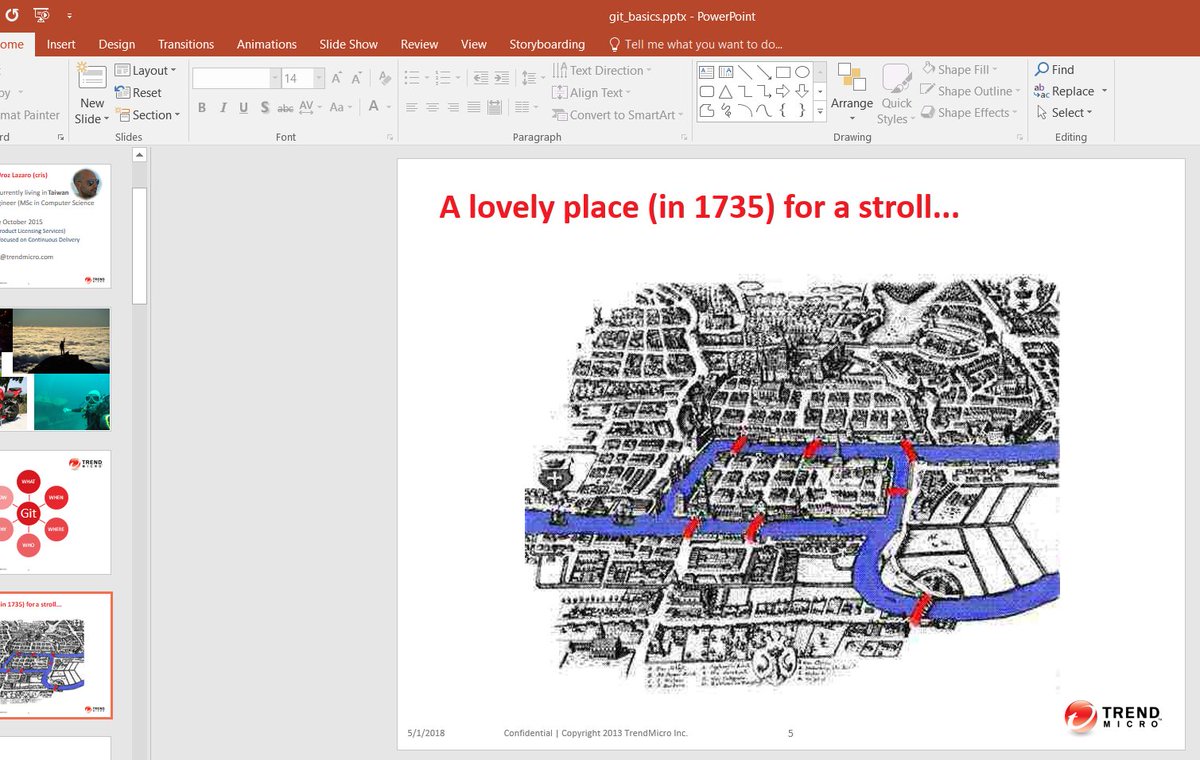
Task: Open the Section dropdown
Action: [x=148, y=114]
